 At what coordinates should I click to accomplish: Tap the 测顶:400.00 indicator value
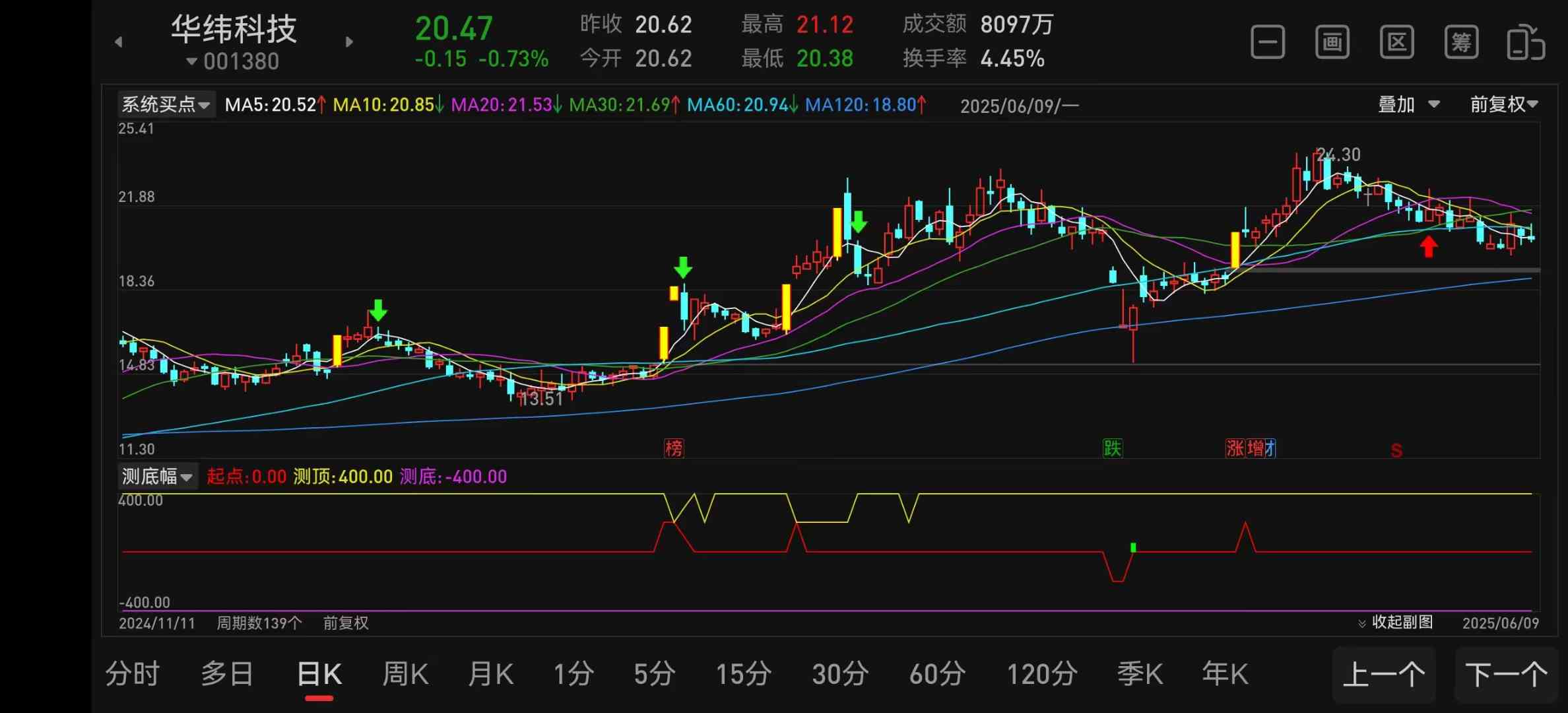[343, 476]
